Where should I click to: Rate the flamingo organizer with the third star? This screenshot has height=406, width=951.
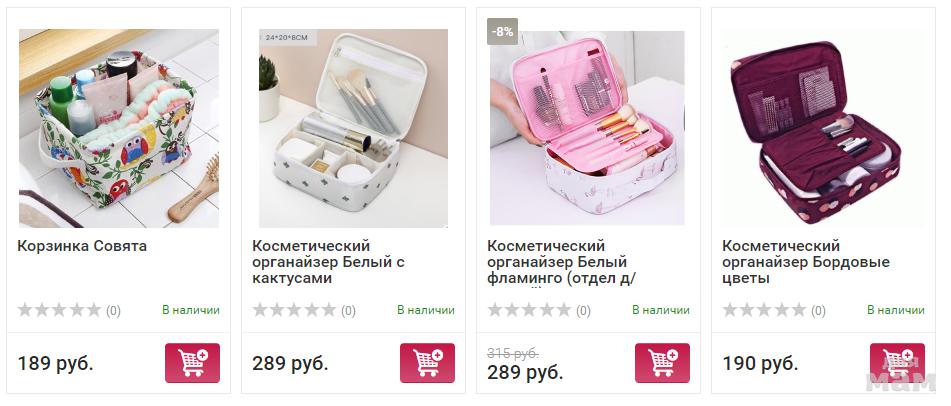(529, 310)
